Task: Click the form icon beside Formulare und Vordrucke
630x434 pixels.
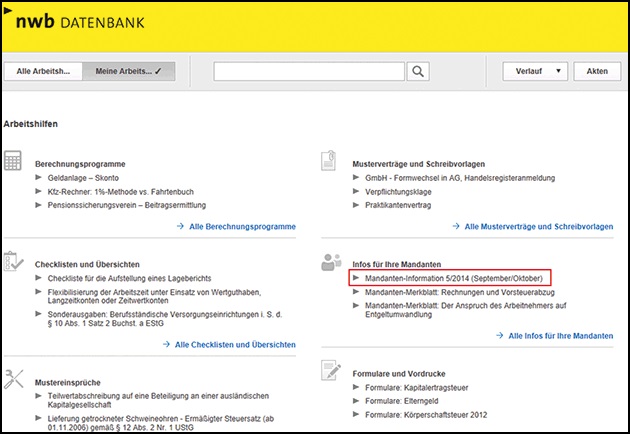Action: pos(329,371)
